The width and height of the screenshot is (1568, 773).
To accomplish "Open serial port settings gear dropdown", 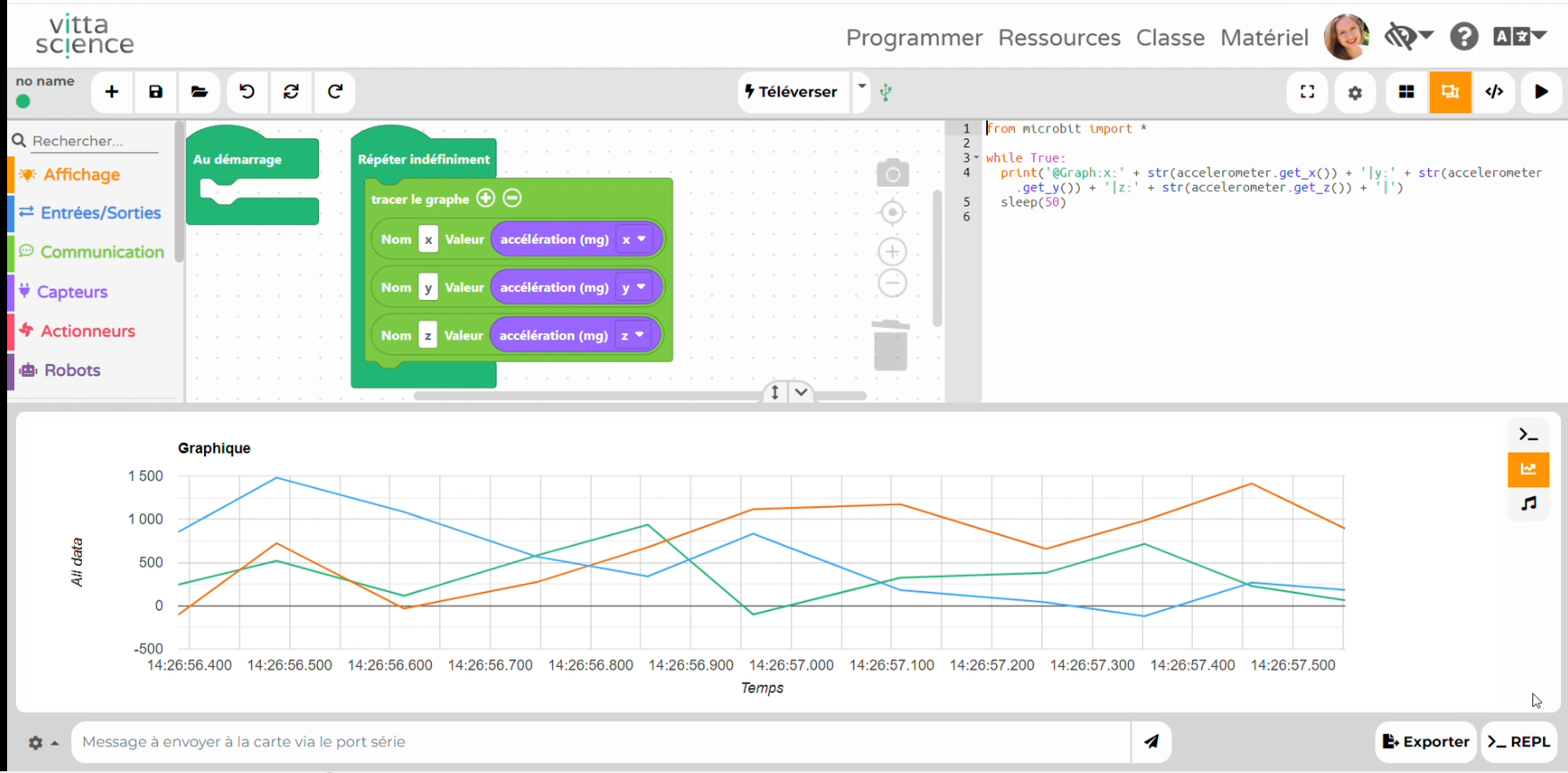I will click(43, 743).
